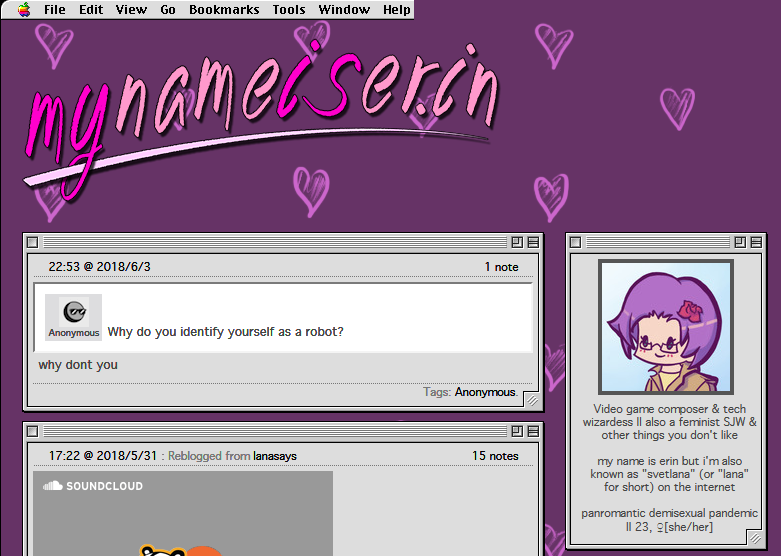Open the Help menu
This screenshot has width=781, height=556.
click(396, 9)
